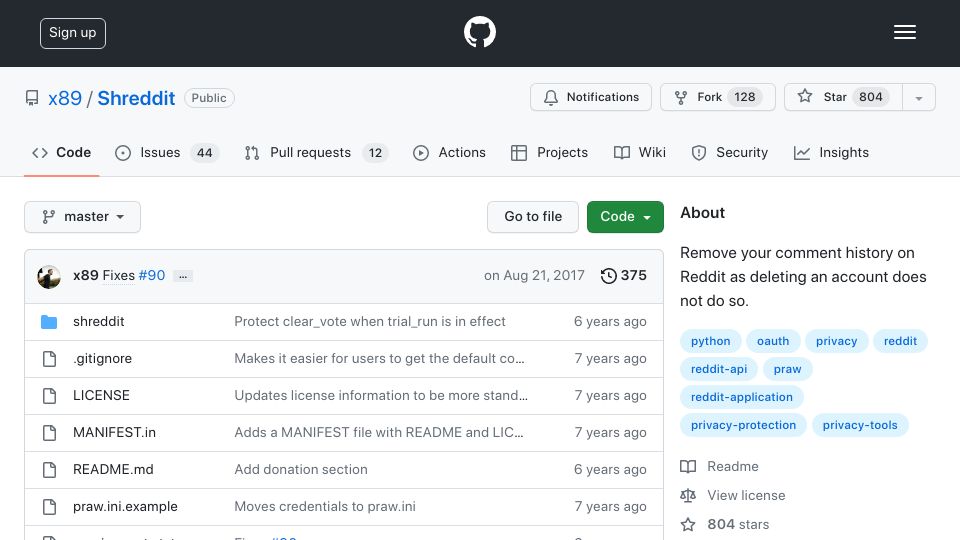Click the GitHub Octocat logo
The image size is (960, 540).
pos(479,32)
